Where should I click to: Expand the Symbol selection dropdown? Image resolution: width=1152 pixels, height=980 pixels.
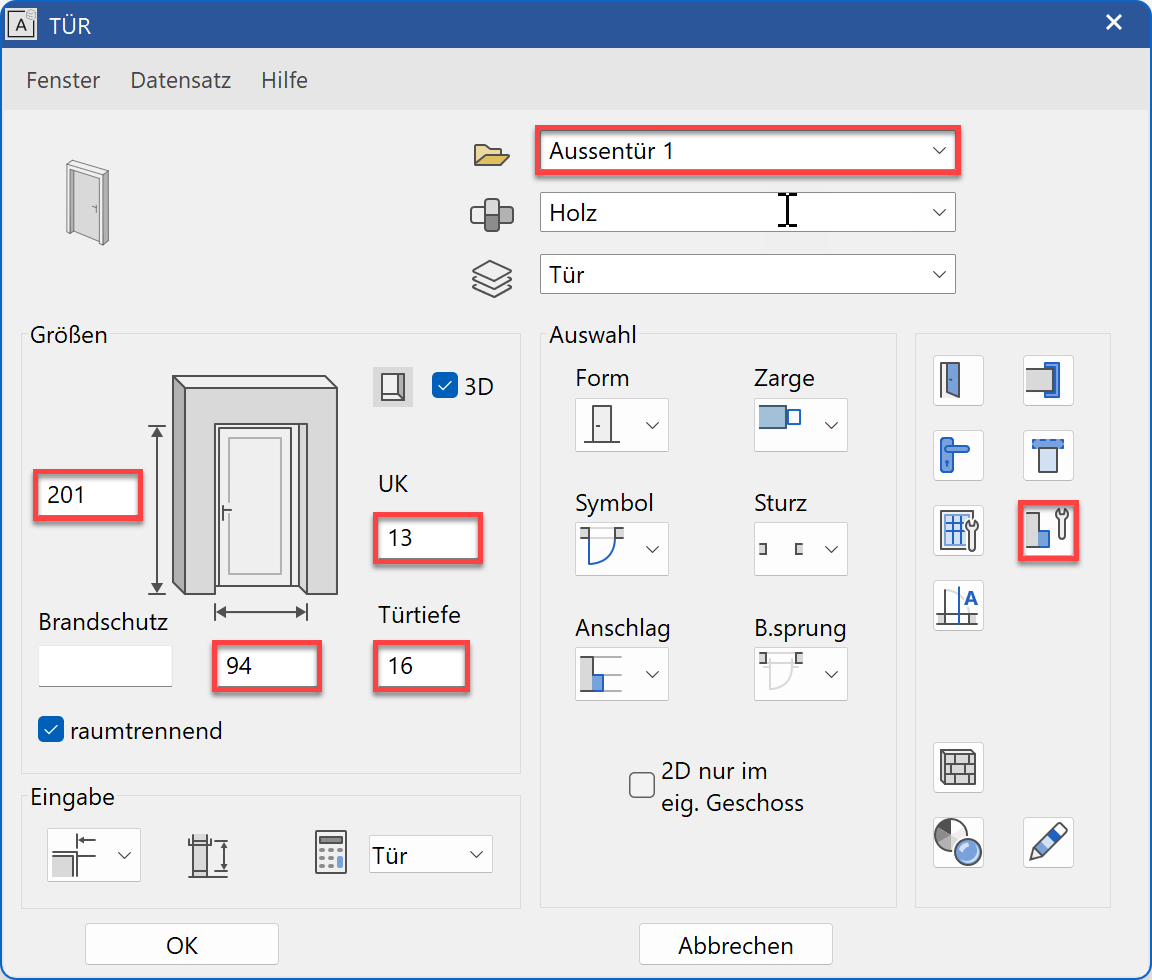621,549
